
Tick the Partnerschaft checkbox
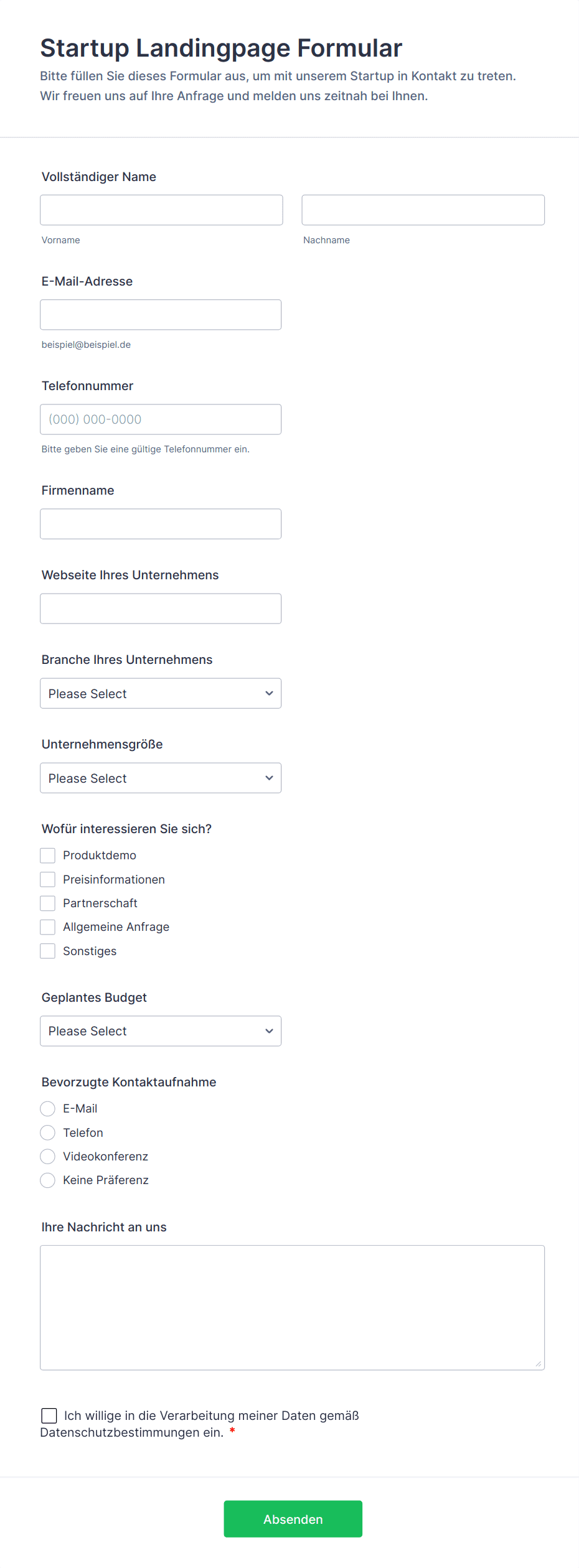tap(48, 903)
